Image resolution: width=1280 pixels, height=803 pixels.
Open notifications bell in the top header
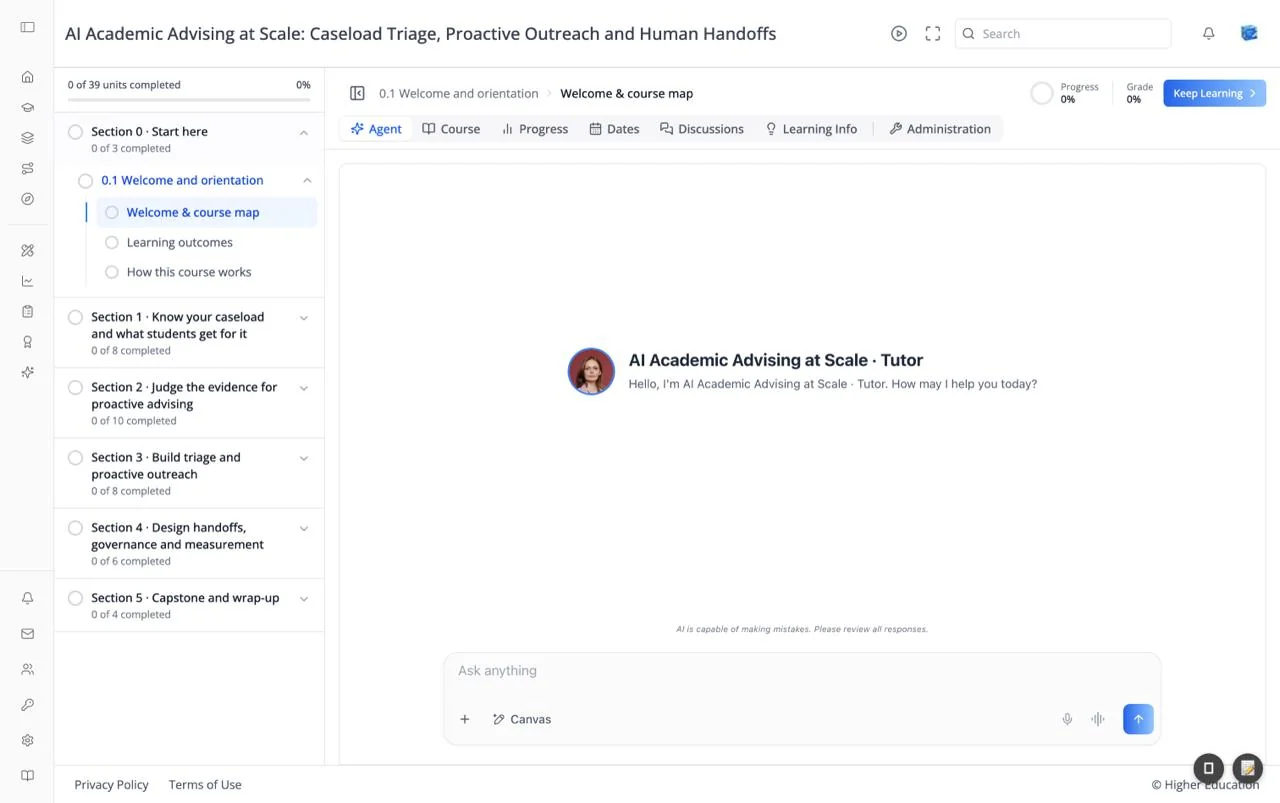1209,34
